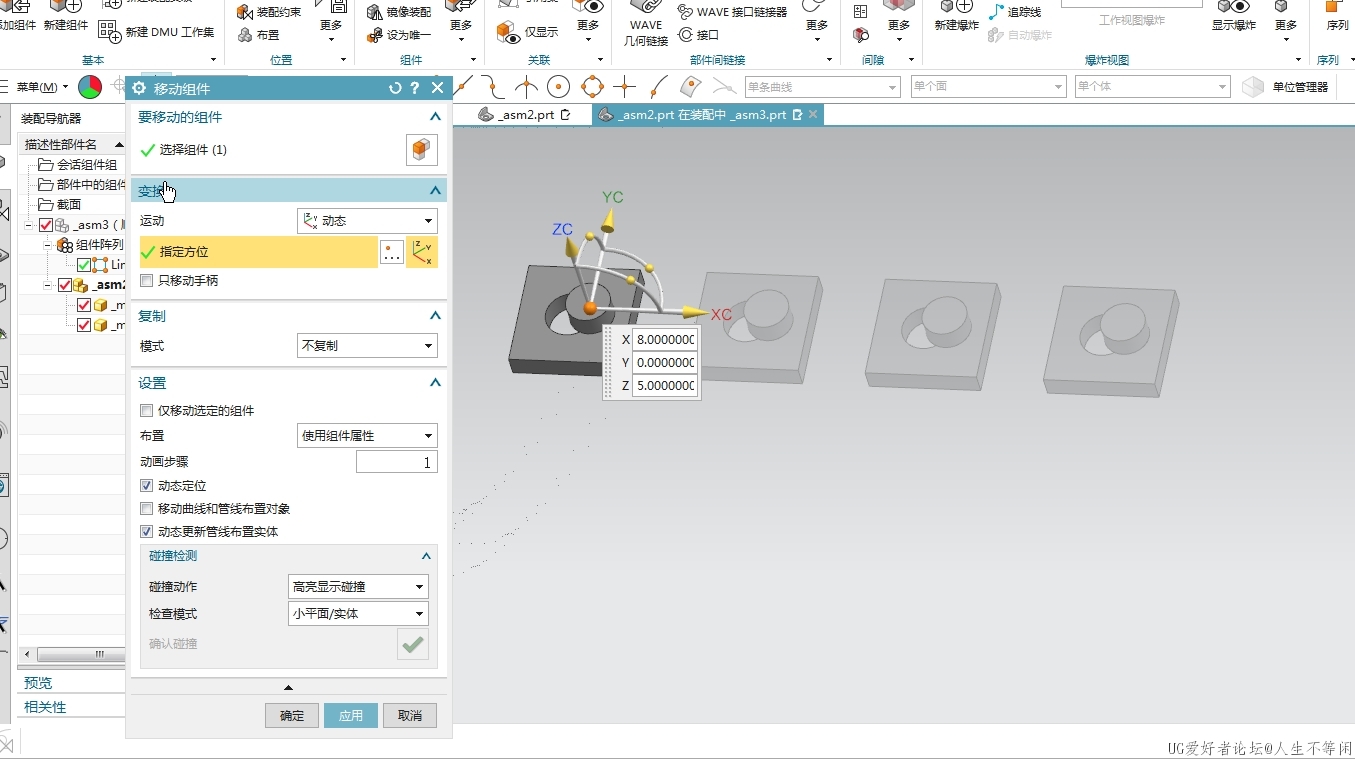
Task: Click the quadrant point snap icon
Action: point(592,86)
